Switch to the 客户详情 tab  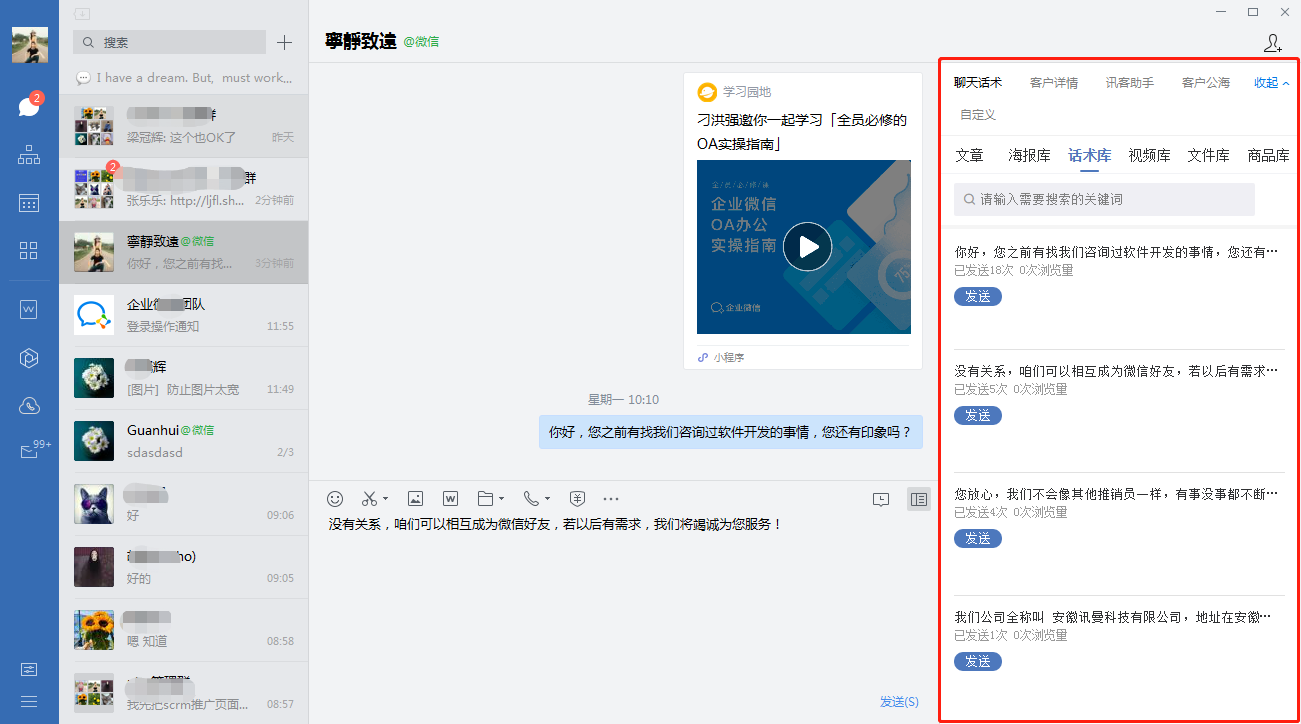coord(1053,83)
